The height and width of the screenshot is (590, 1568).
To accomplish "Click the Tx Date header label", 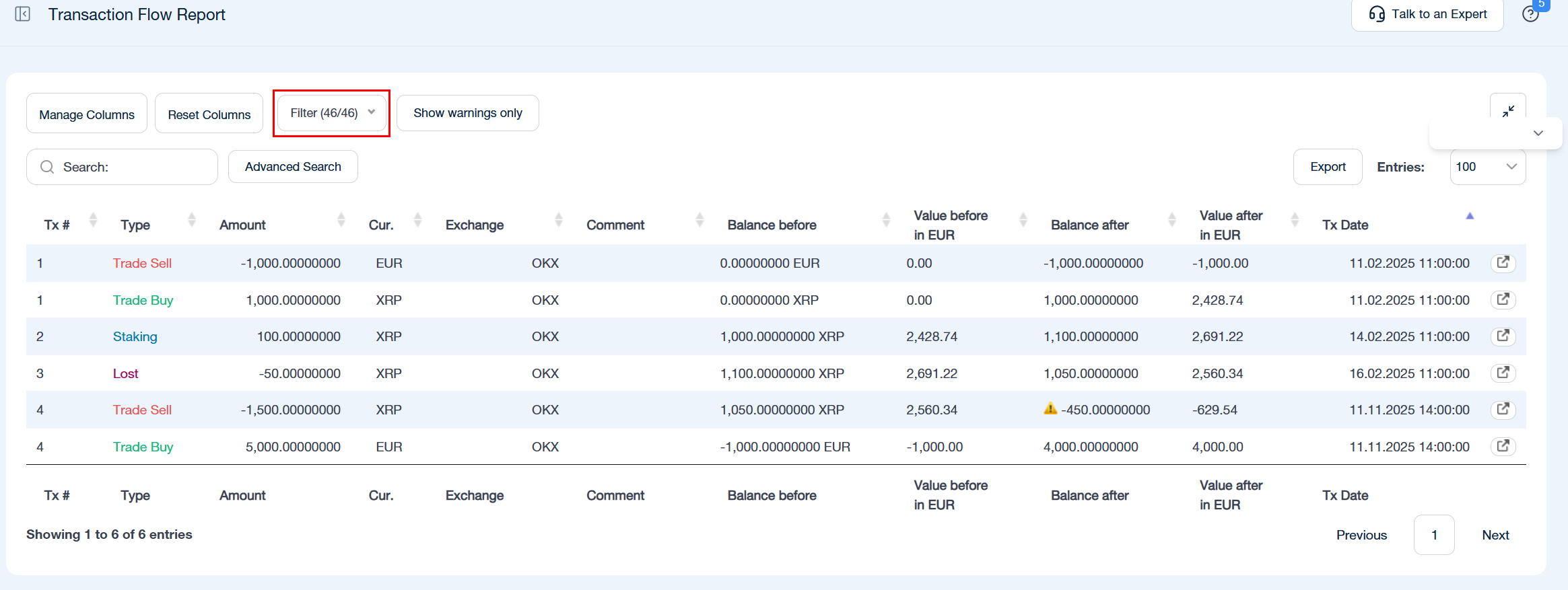I will (1345, 225).
